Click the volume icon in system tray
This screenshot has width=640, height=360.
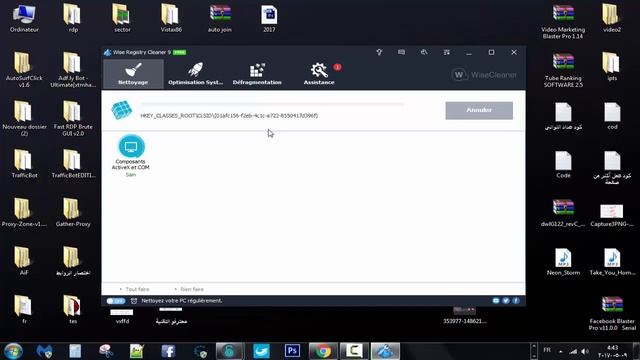tap(585, 351)
